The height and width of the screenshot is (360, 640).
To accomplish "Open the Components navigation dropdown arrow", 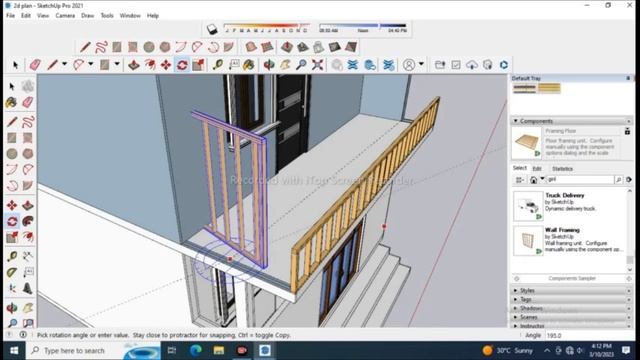I will [x=542, y=179].
